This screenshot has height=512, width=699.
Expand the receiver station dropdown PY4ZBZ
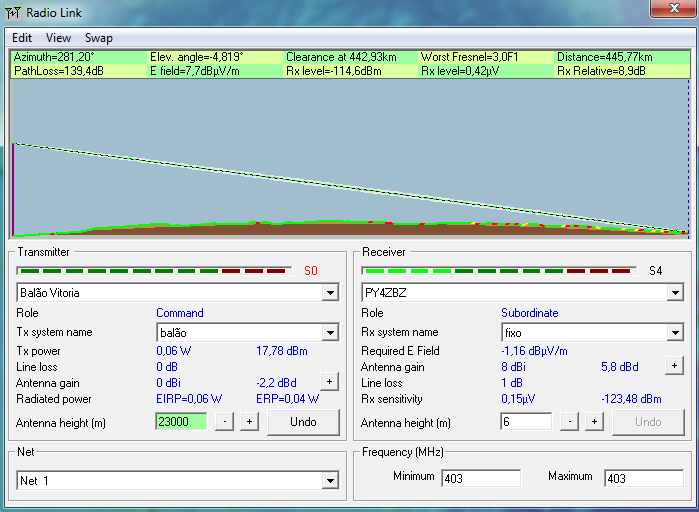click(x=674, y=293)
